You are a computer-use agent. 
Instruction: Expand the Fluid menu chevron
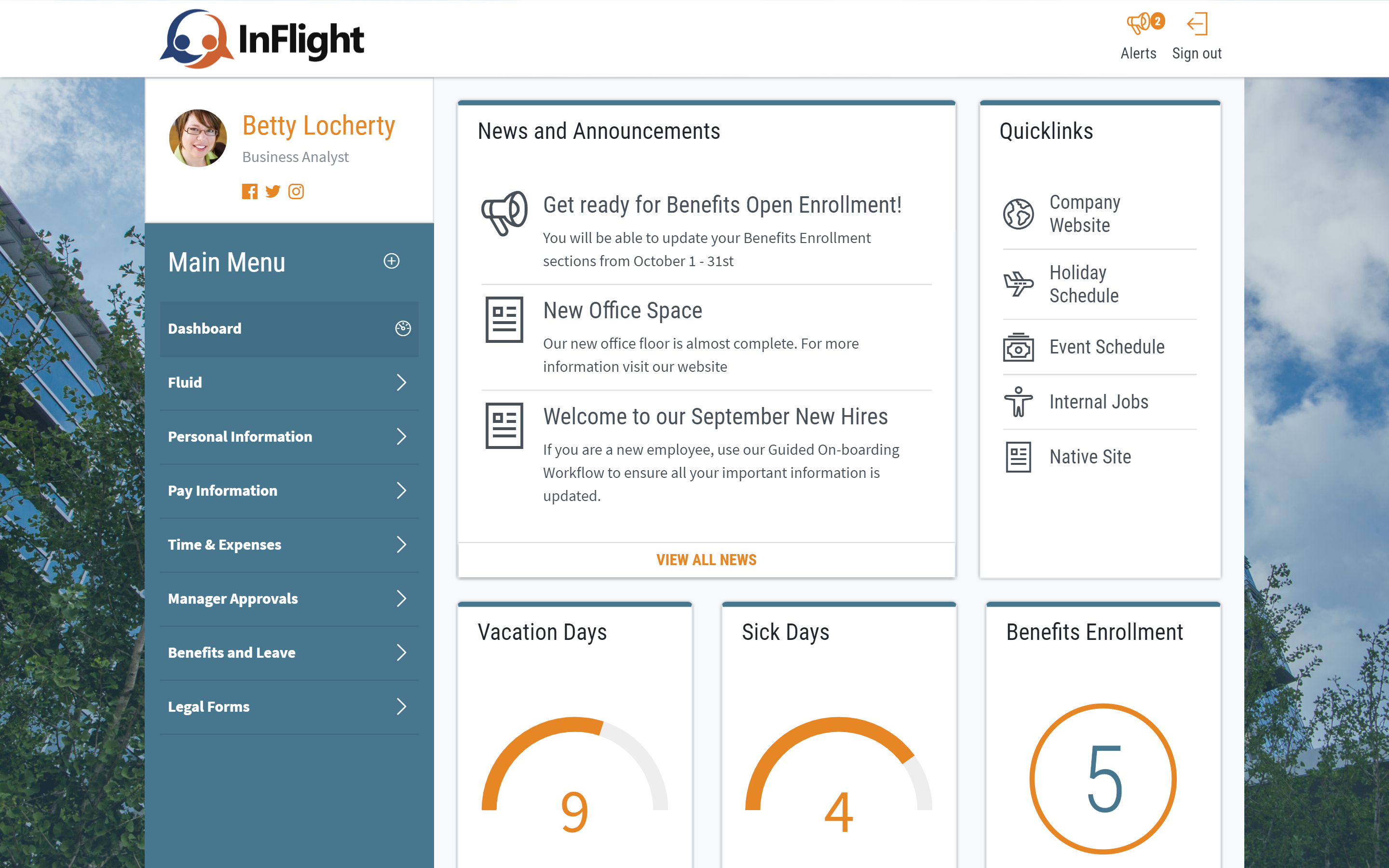[x=401, y=382]
